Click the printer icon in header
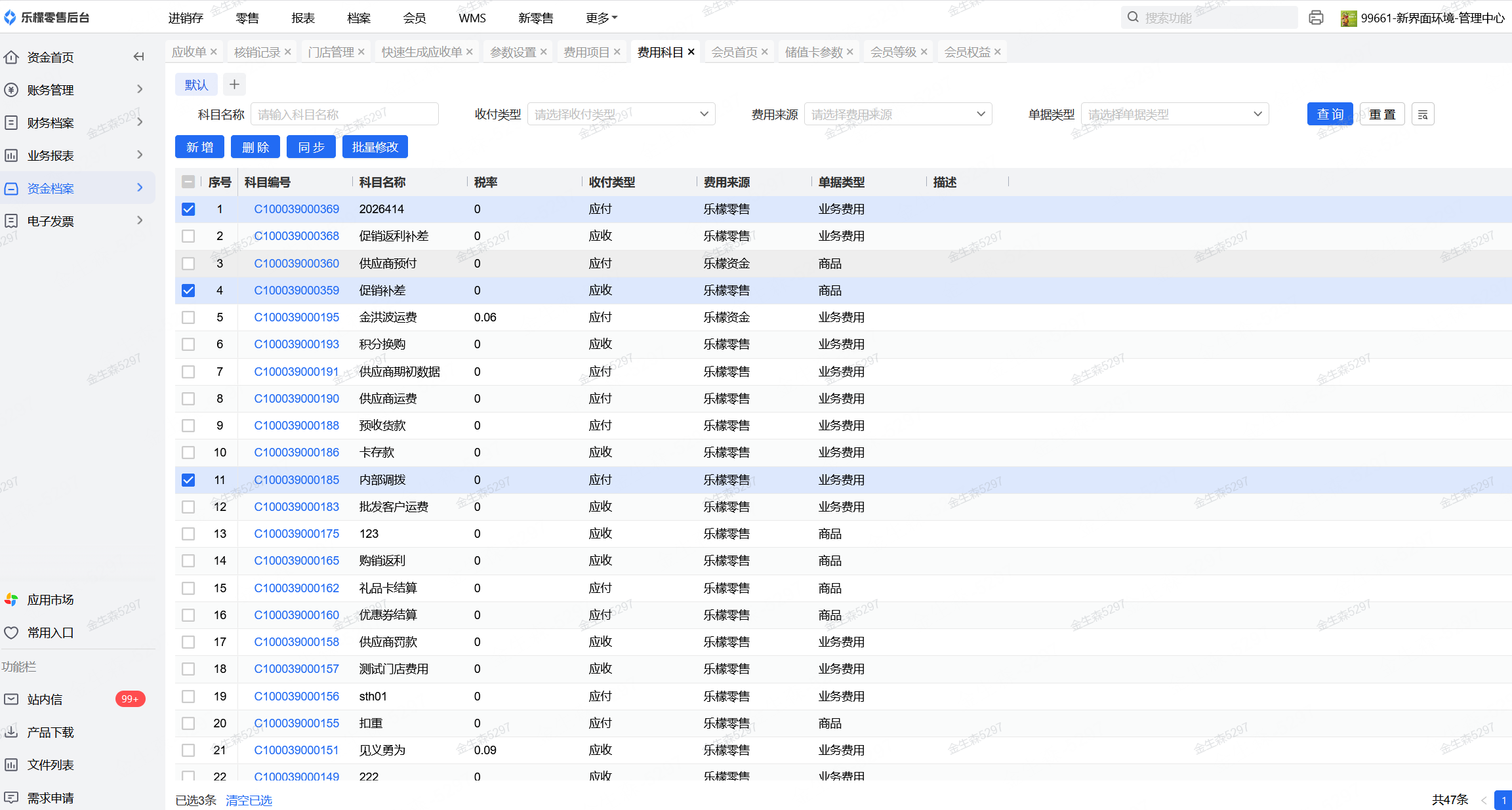Image resolution: width=1512 pixels, height=810 pixels. [x=1315, y=18]
